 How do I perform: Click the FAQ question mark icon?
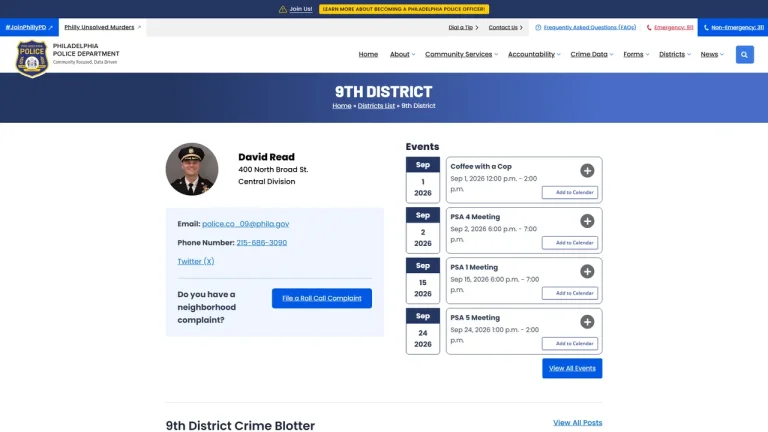(538, 27)
